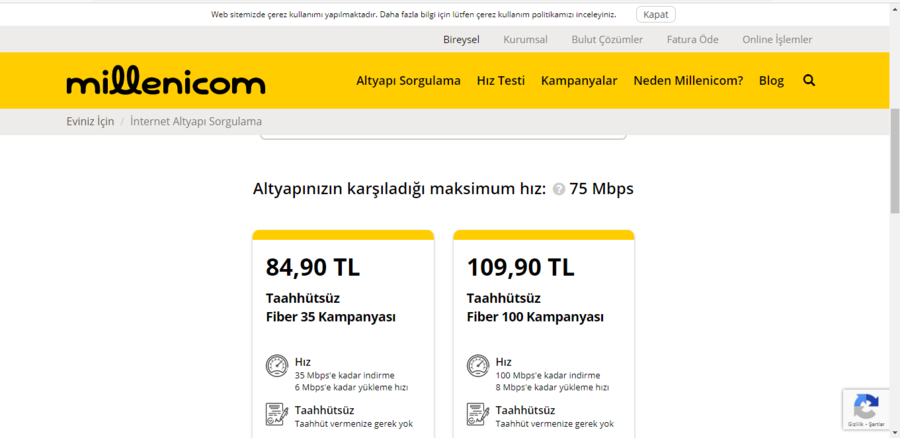This screenshot has width=900, height=438.
Task: View Kampanyalar
Action: pyautogui.click(x=579, y=81)
